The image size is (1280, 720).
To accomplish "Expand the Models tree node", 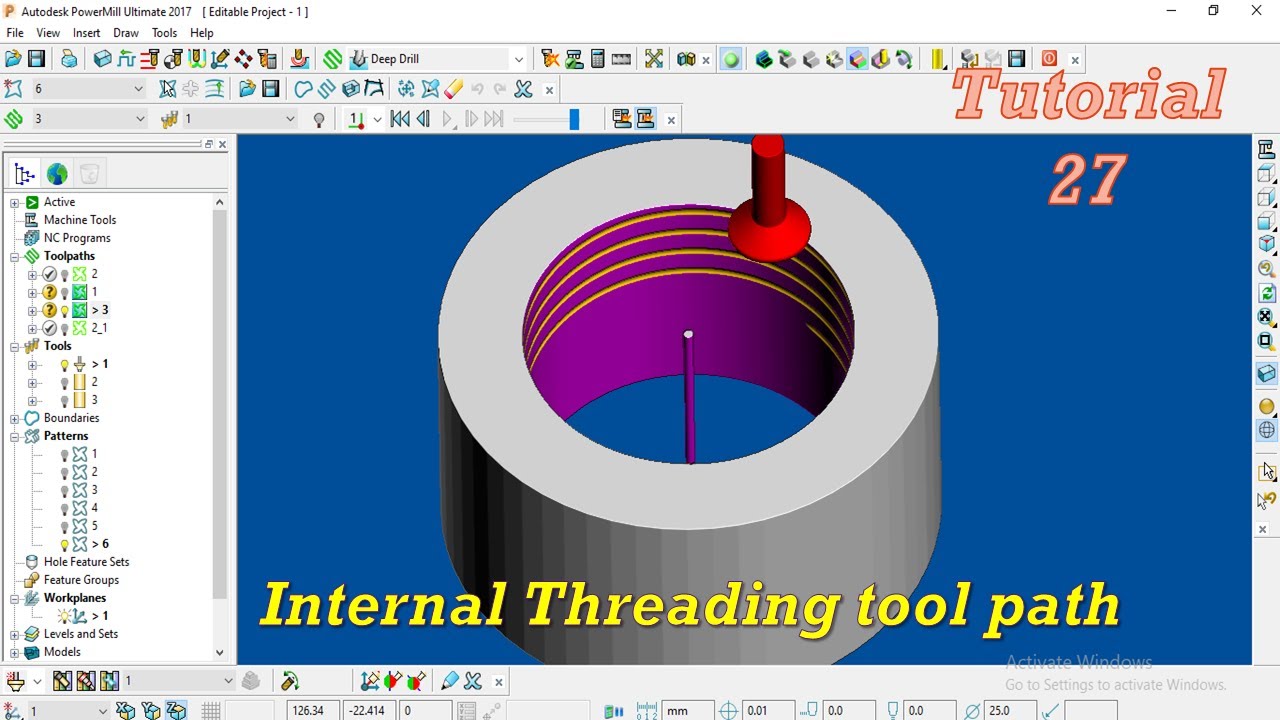I will (x=15, y=652).
